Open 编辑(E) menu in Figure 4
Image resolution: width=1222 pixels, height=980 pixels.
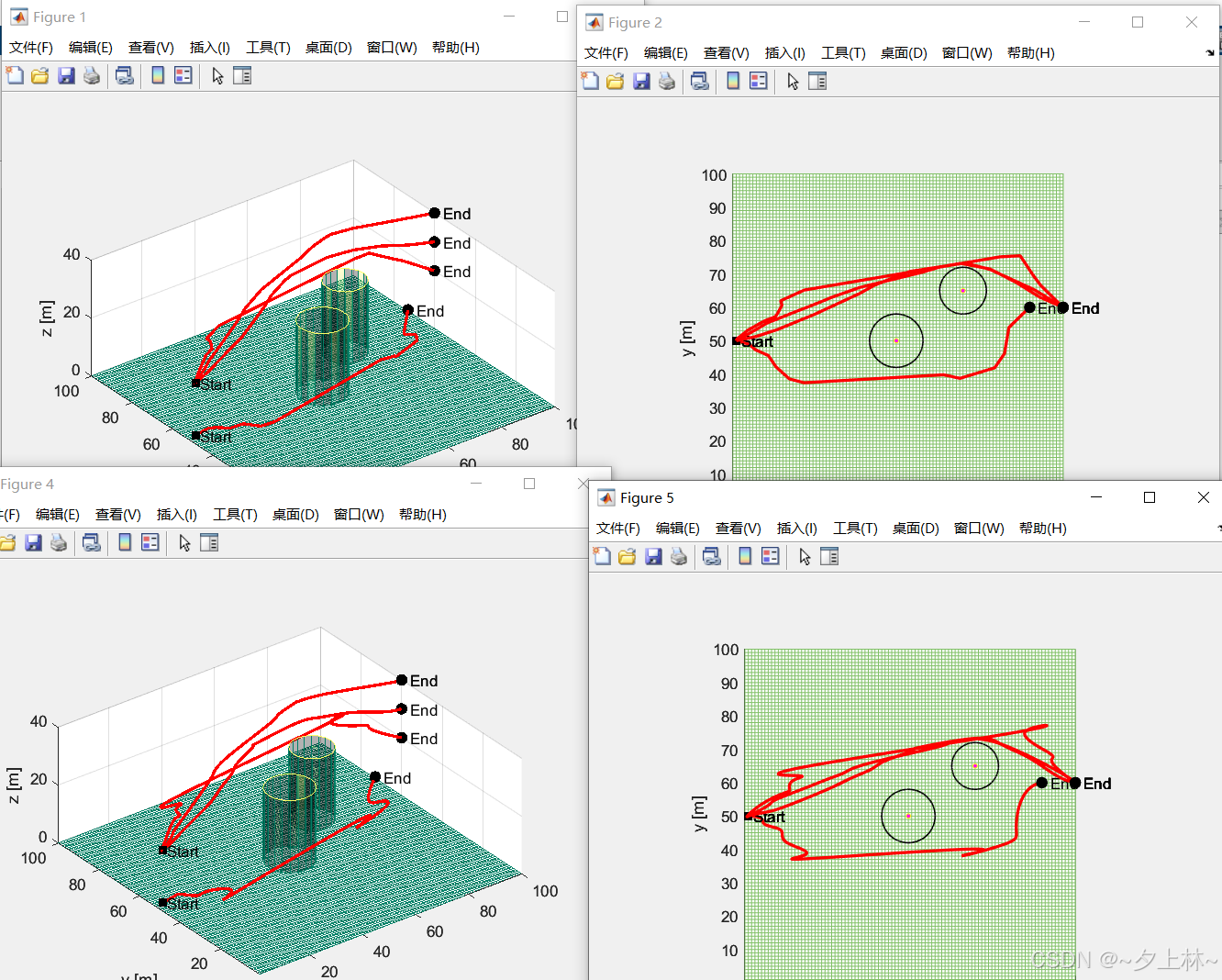58,515
